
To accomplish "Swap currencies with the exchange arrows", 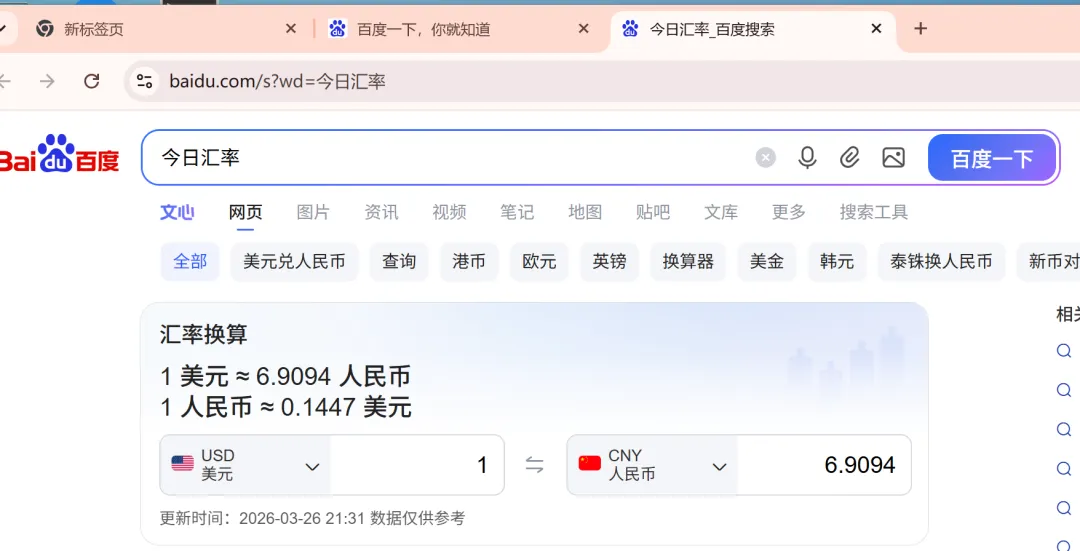I will pos(534,465).
